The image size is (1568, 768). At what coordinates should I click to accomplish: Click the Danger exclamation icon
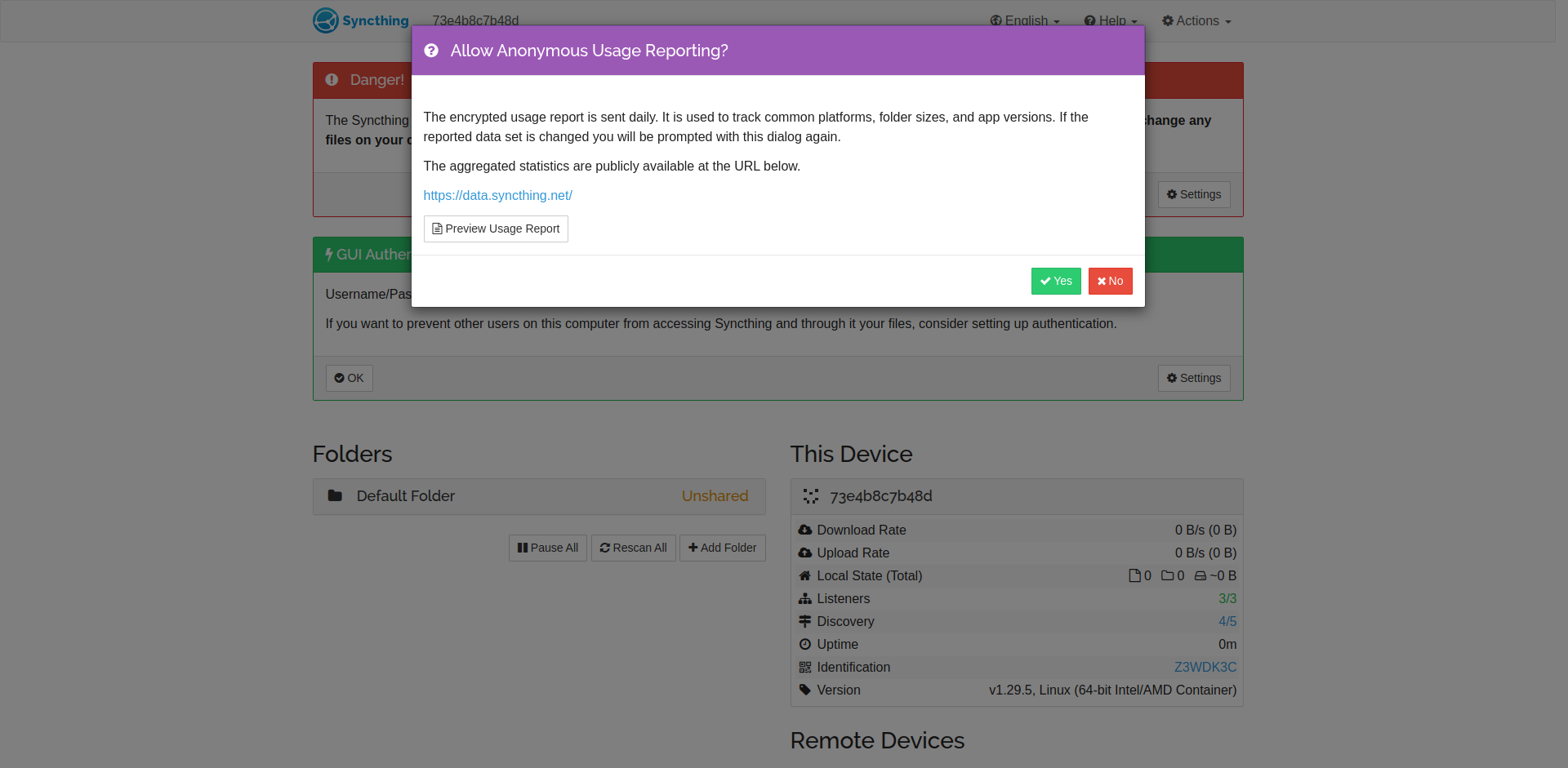332,80
